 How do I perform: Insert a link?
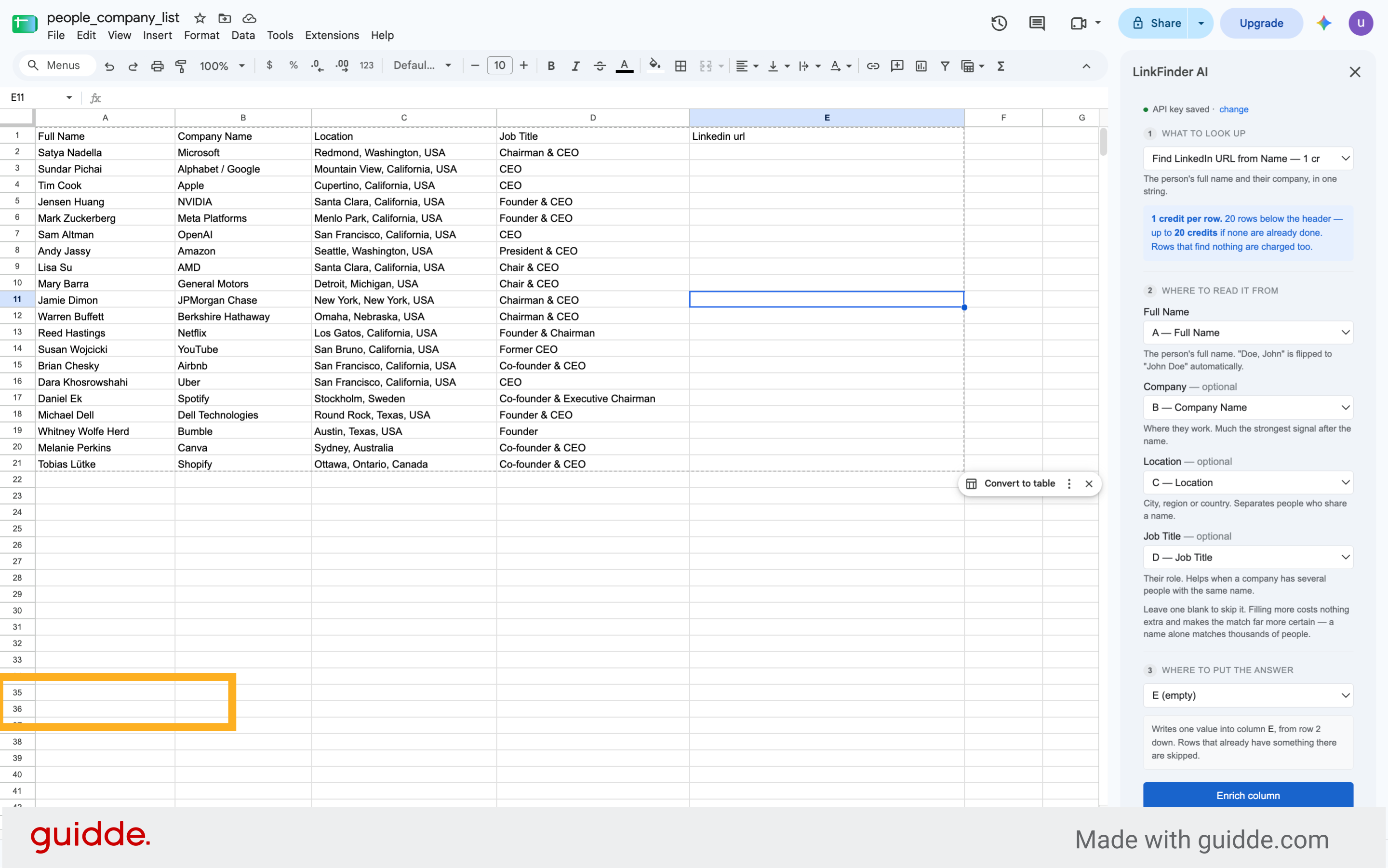(873, 66)
